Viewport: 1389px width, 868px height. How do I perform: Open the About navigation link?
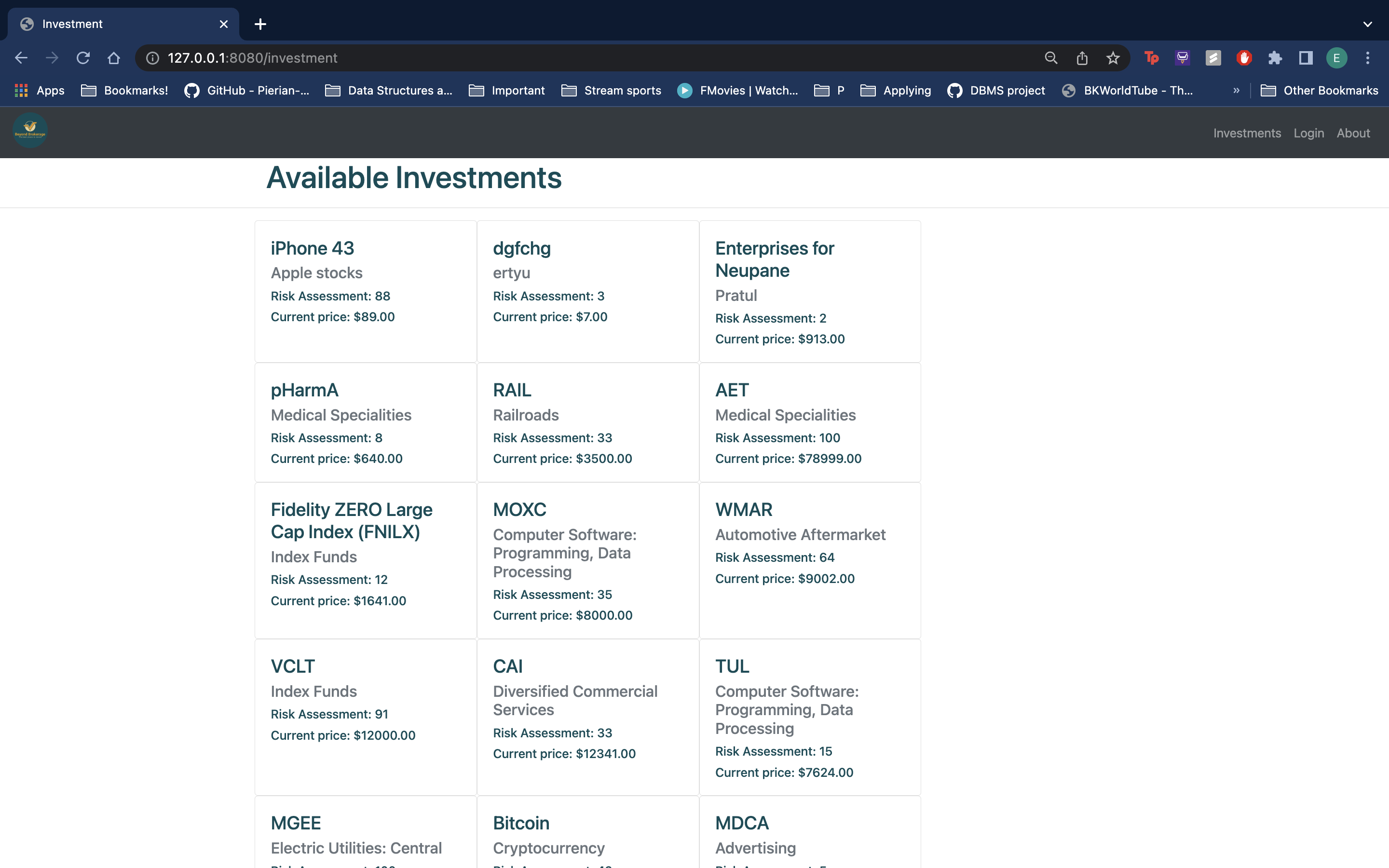pos(1353,133)
